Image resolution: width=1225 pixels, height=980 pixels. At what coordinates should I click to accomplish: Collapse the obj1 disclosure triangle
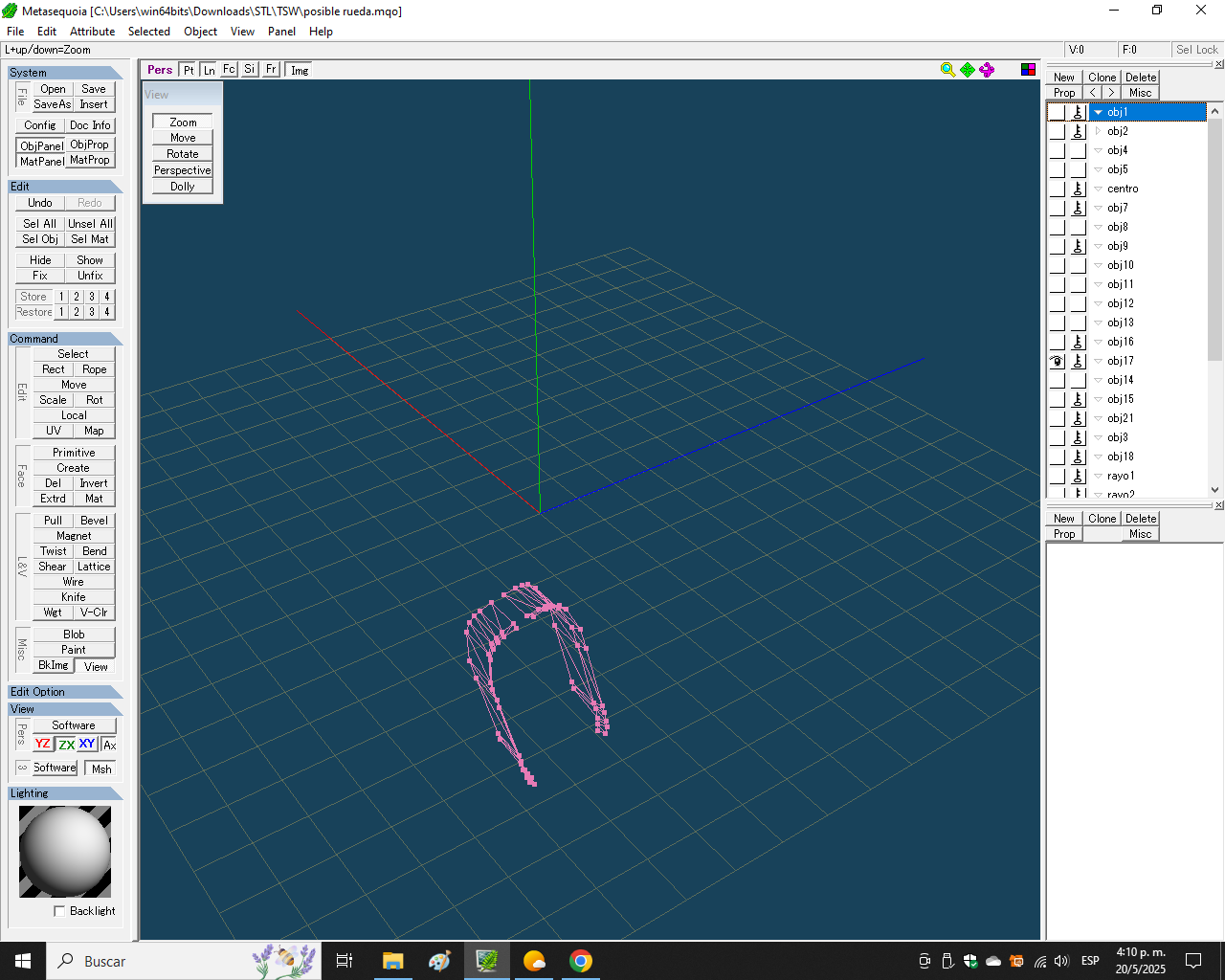1098,112
